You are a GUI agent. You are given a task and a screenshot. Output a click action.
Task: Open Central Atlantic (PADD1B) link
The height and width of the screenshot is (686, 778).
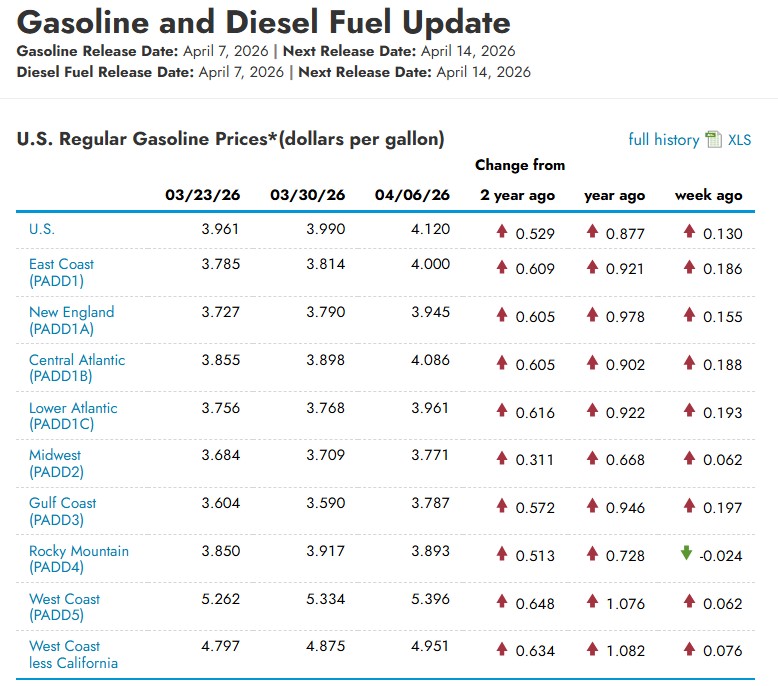[77, 368]
